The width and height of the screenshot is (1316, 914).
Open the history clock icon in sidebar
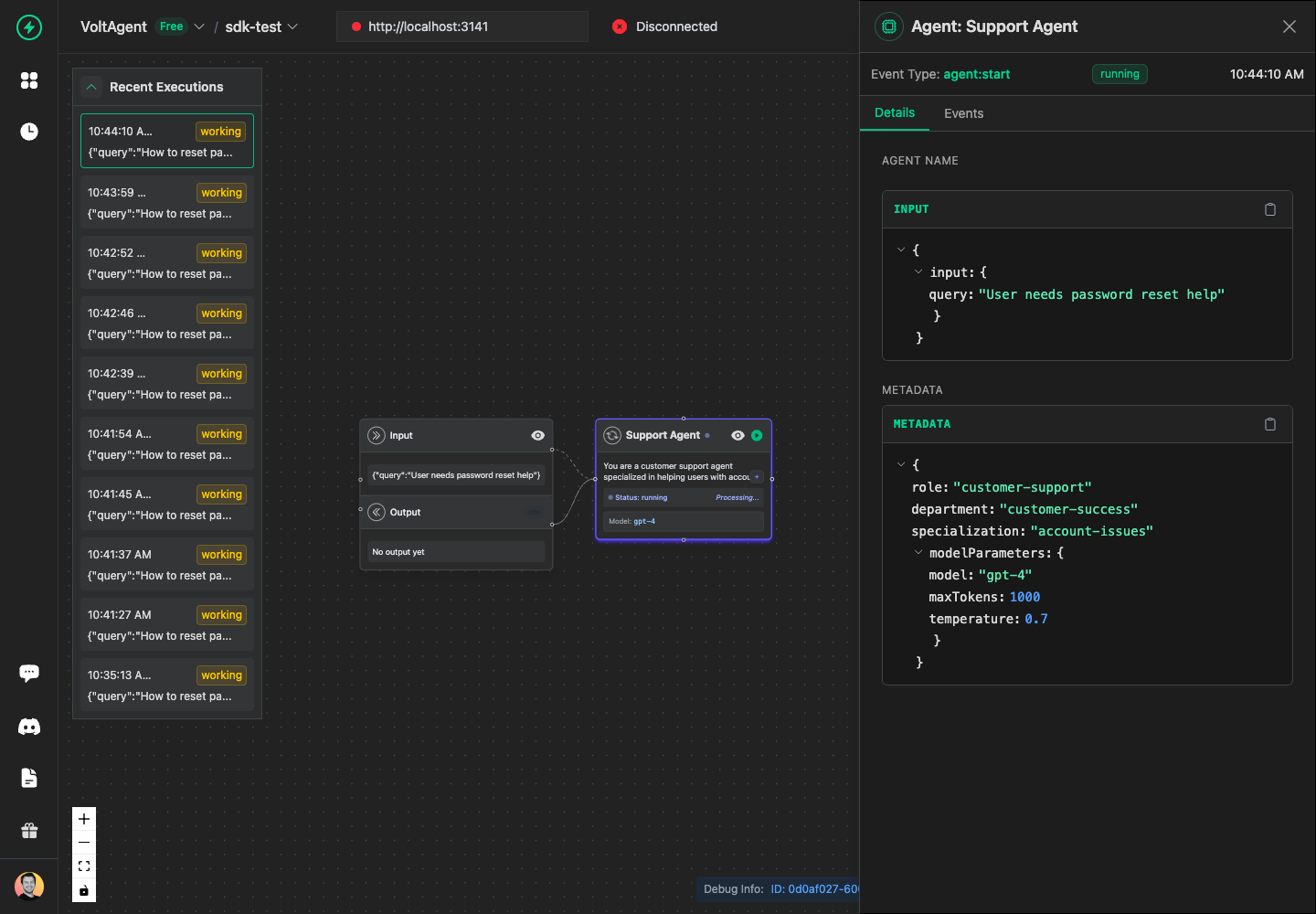pos(29,132)
